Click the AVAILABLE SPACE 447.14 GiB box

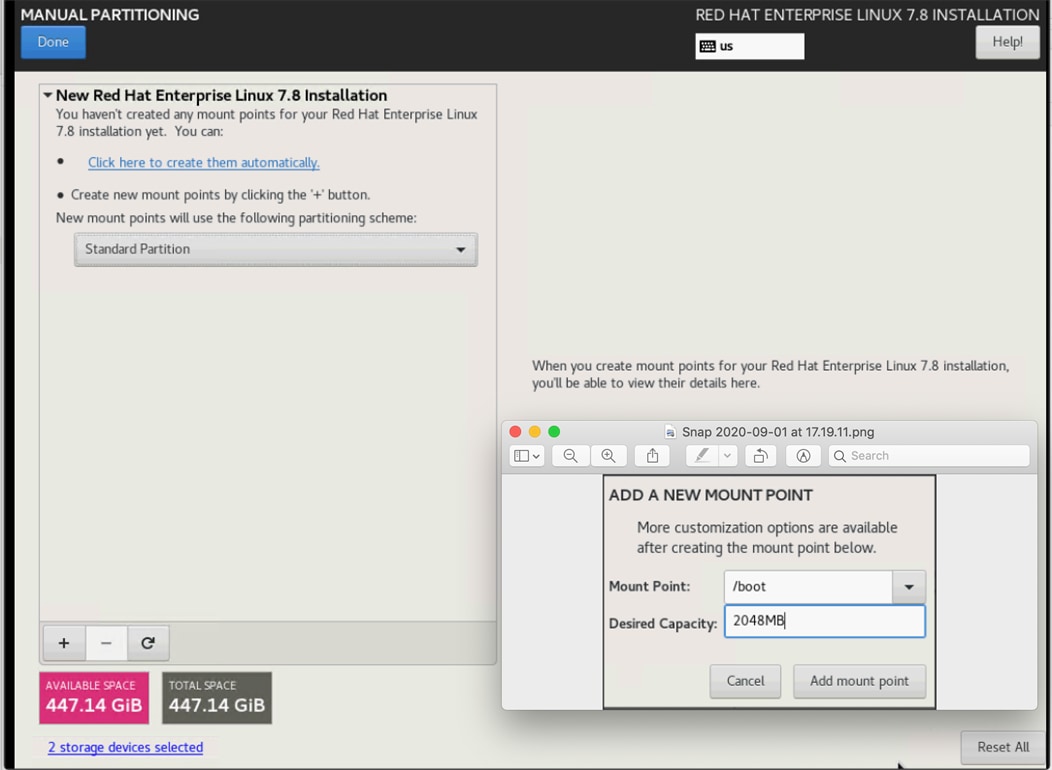(94, 698)
